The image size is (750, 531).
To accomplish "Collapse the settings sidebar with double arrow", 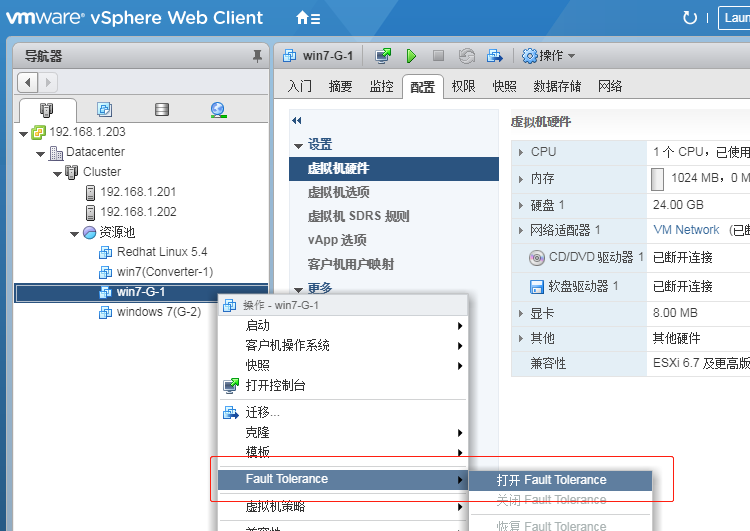I will pos(297,121).
